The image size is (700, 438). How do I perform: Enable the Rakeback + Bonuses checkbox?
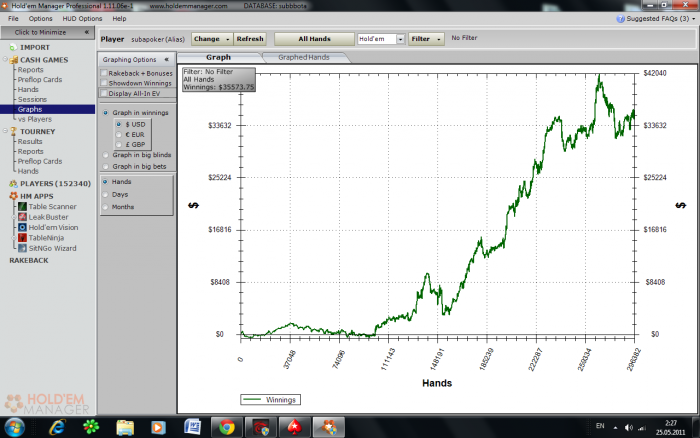point(104,73)
